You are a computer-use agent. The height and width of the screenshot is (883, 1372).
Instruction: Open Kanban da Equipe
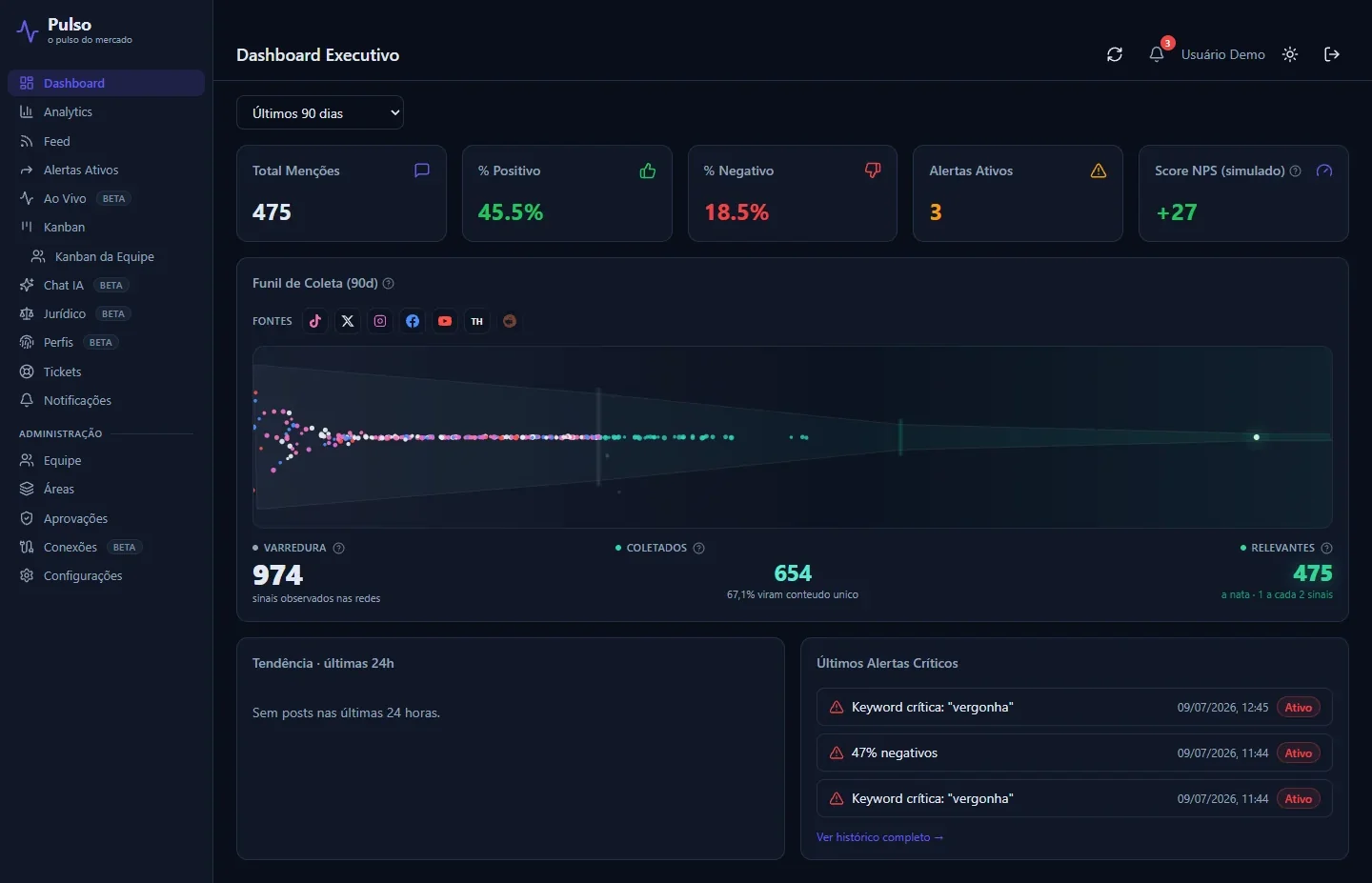coord(111,256)
